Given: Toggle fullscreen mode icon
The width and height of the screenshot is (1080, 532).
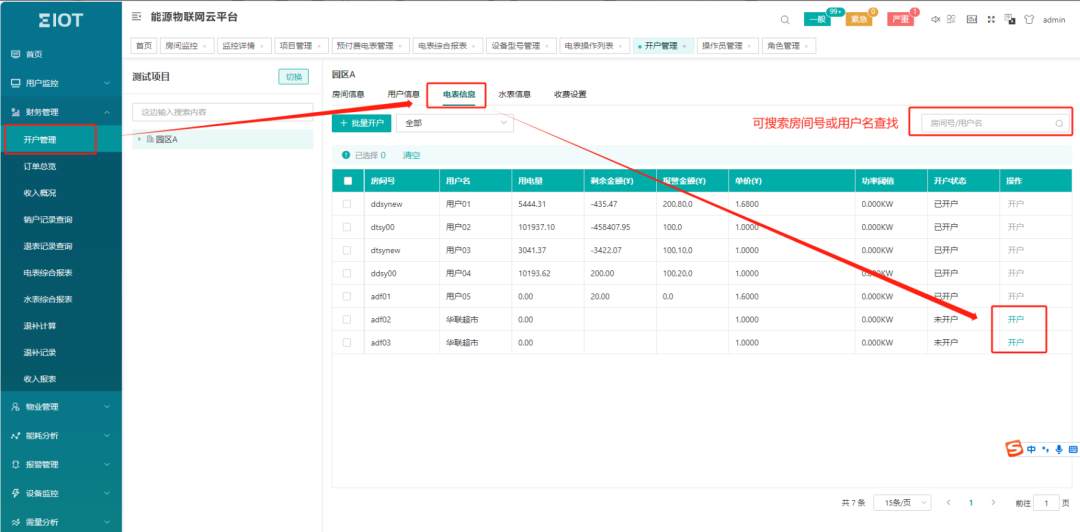Looking at the screenshot, I should [x=991, y=19].
